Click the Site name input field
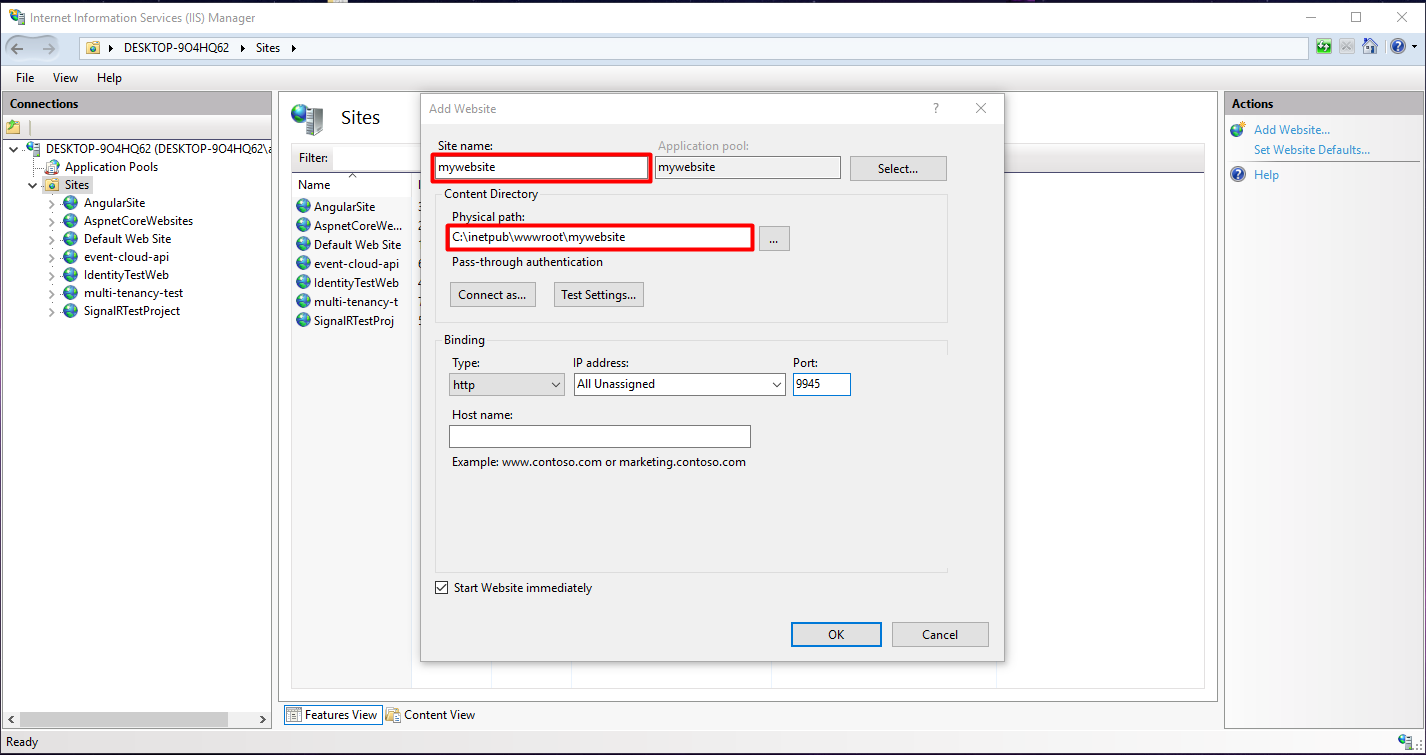 [542, 167]
